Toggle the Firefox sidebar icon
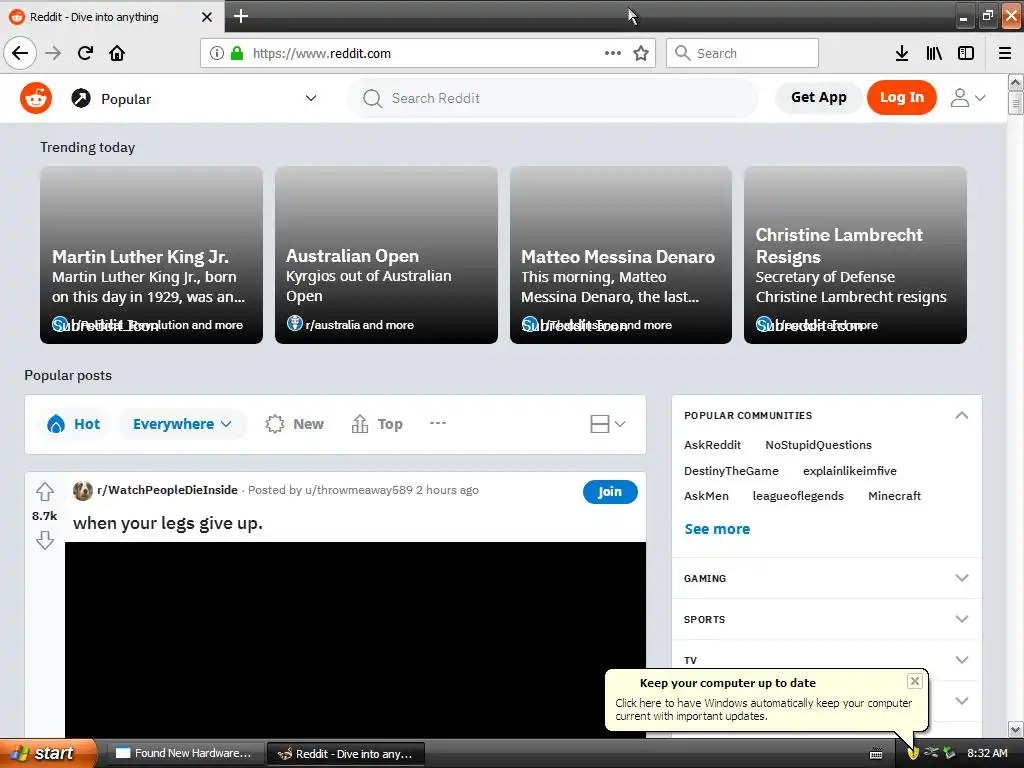The image size is (1024, 768). click(966, 53)
